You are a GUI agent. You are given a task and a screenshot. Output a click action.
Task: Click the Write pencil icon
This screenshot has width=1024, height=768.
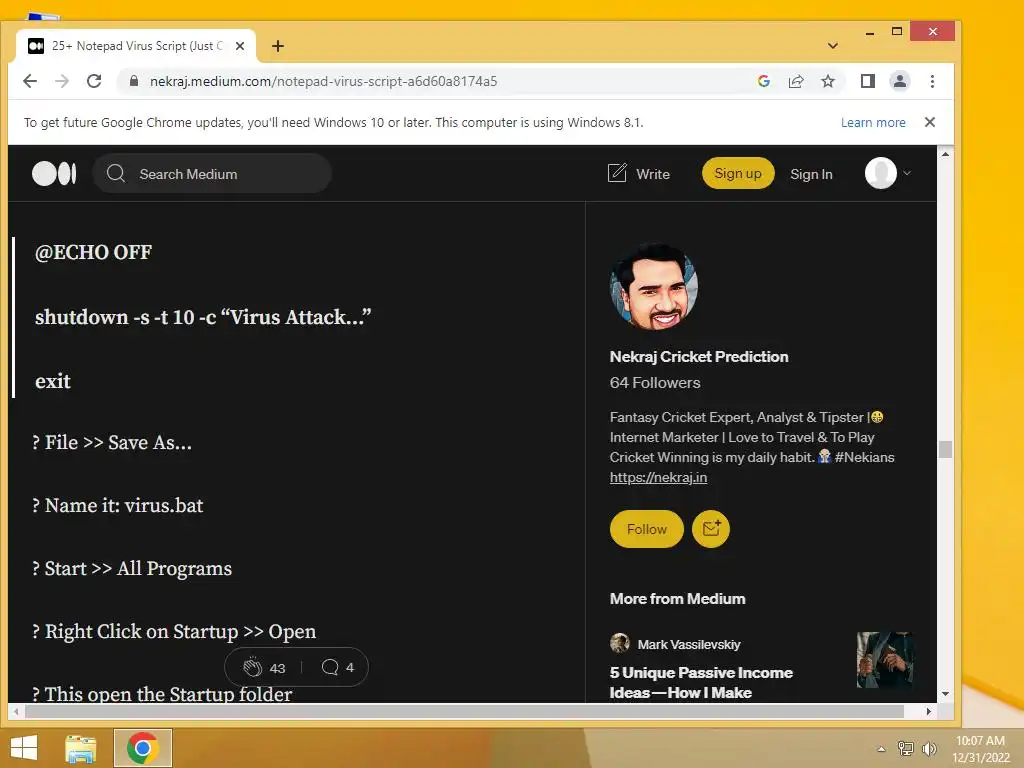(617, 173)
